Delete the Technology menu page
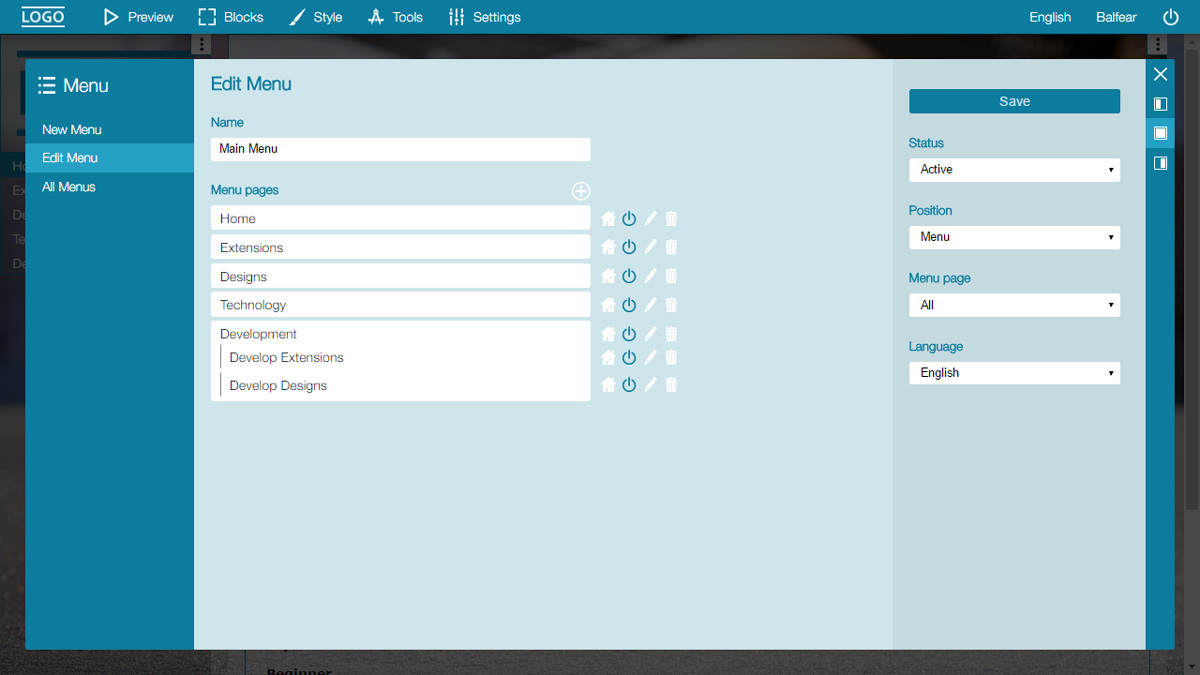 click(671, 305)
